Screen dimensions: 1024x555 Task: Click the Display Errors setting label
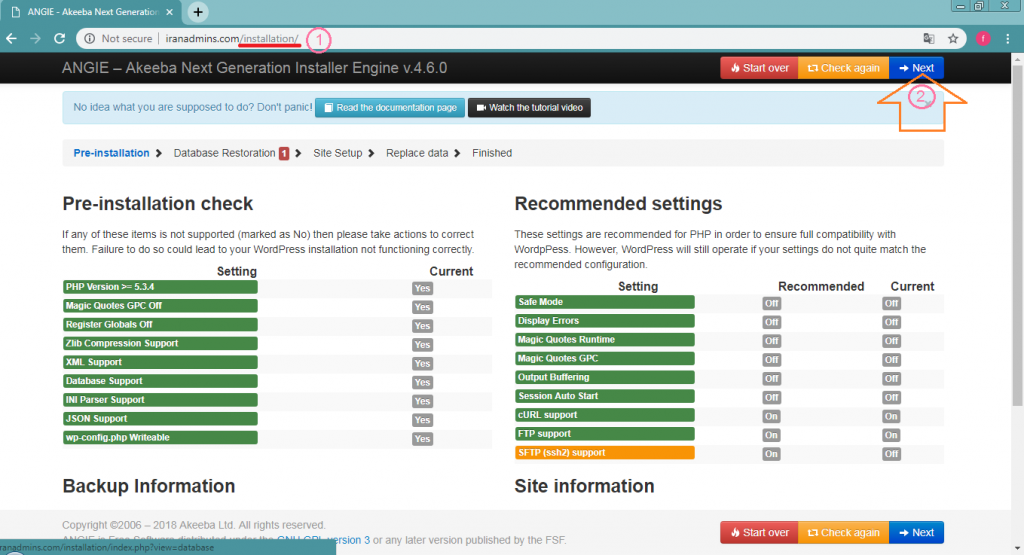[604, 321]
